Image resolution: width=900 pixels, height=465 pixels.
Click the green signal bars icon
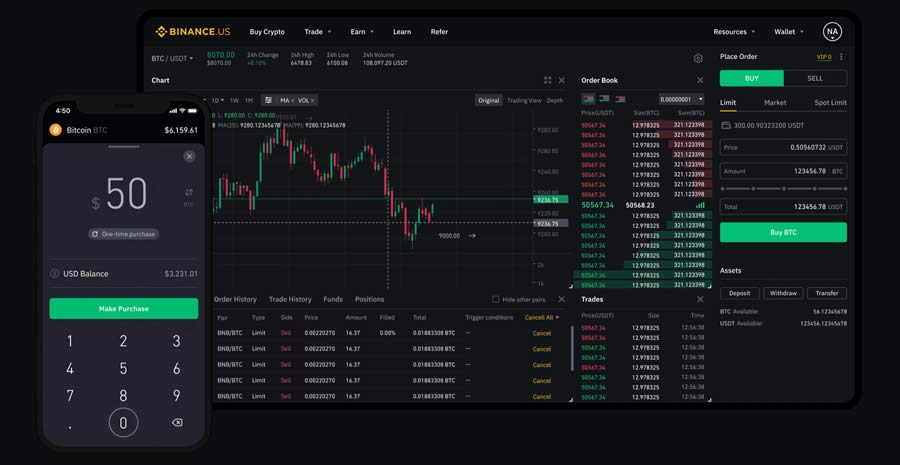(700, 205)
